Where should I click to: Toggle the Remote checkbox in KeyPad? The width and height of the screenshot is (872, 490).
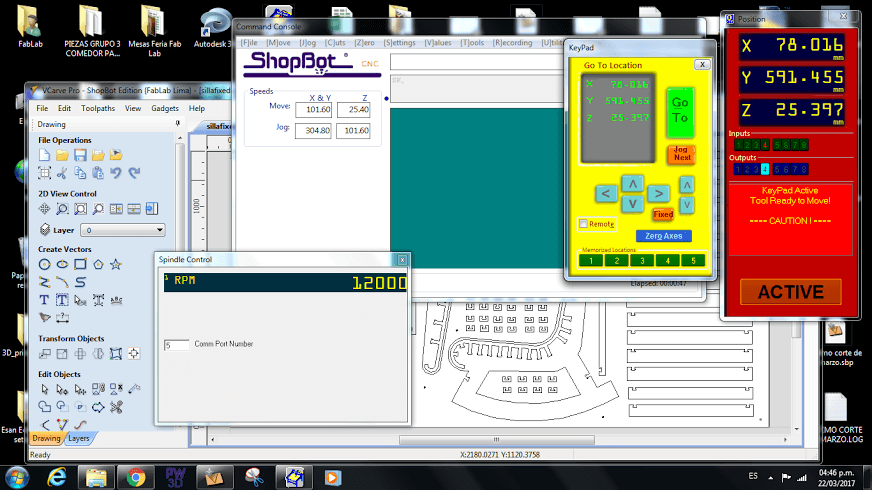click(583, 224)
